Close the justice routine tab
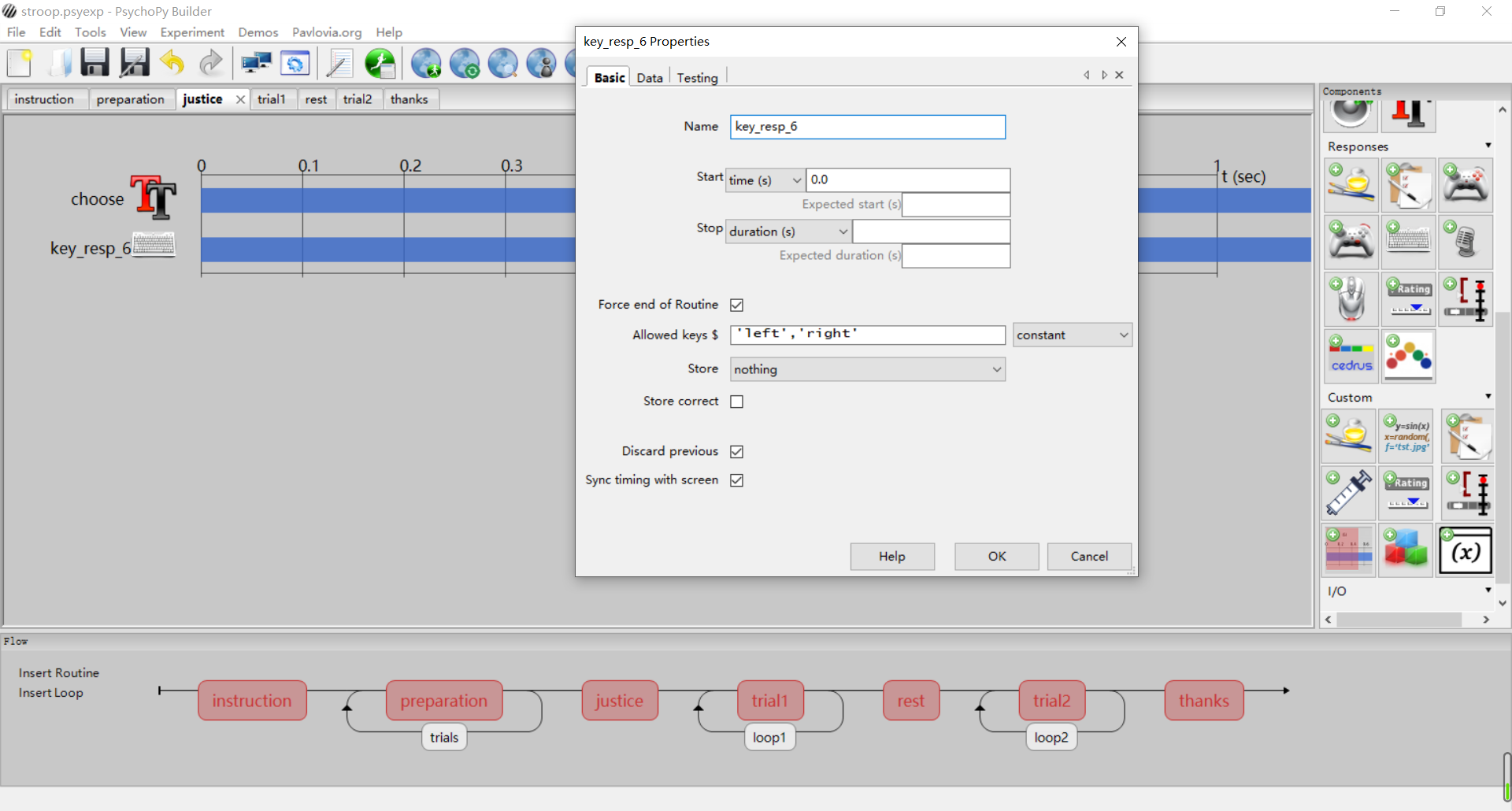The image size is (1512, 811). [x=240, y=99]
